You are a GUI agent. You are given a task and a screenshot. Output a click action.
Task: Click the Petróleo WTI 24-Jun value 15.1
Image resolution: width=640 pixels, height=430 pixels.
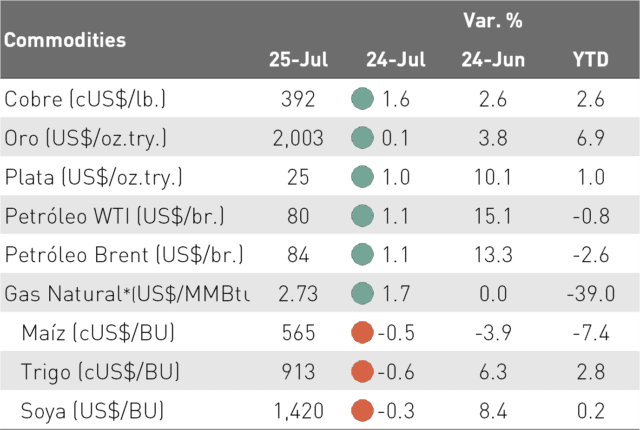click(x=493, y=216)
